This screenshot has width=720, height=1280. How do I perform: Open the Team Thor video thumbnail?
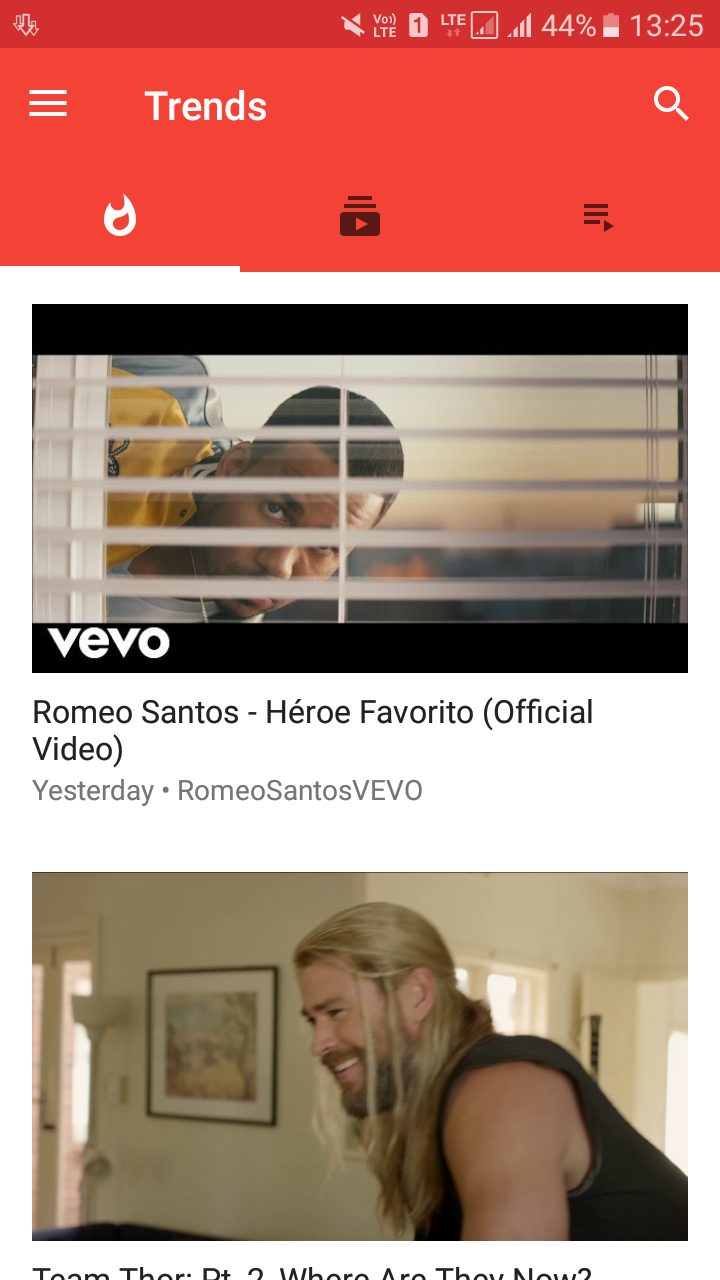click(x=360, y=1056)
